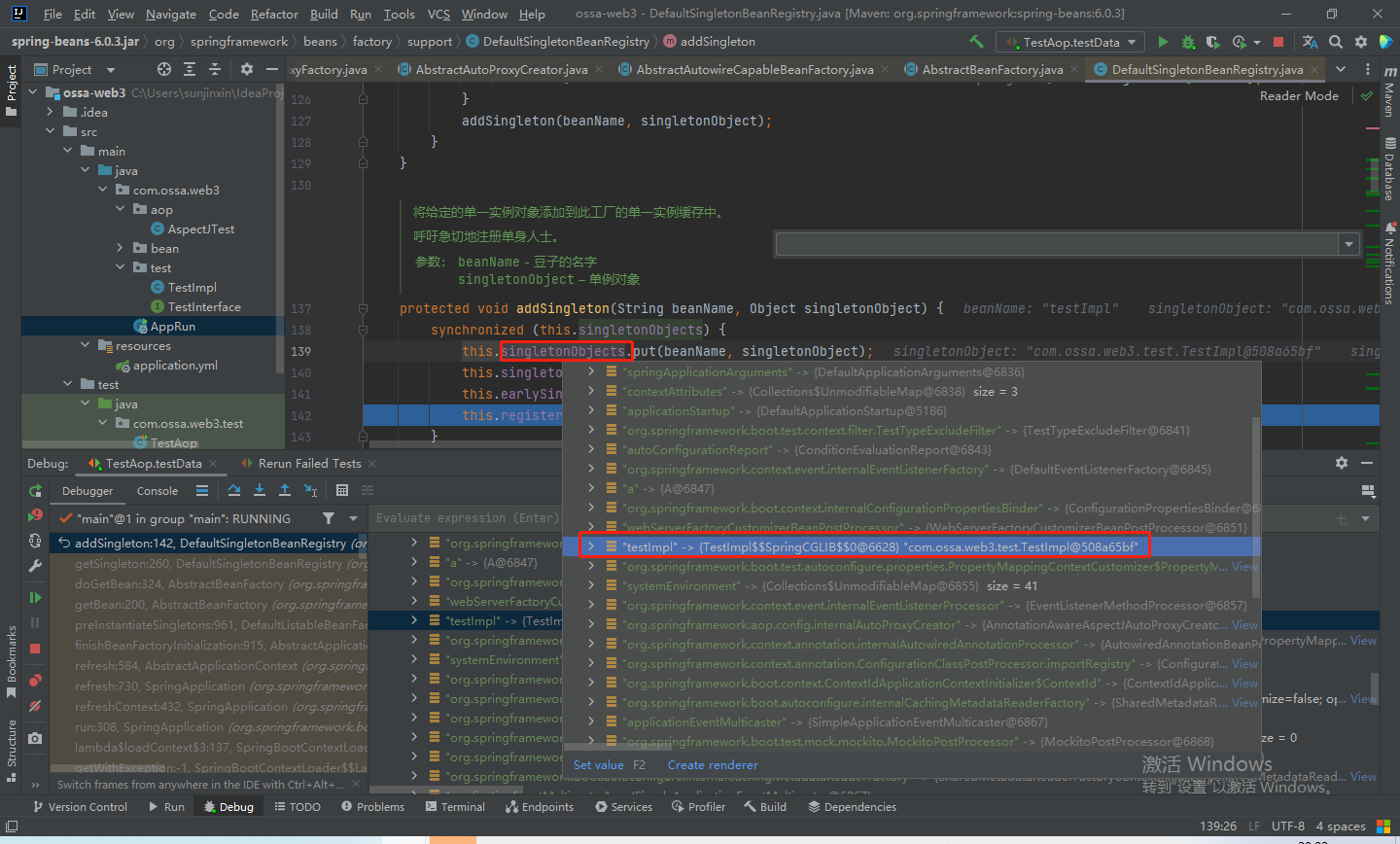Click the popup's vertical scrollbar

tap(1256, 508)
